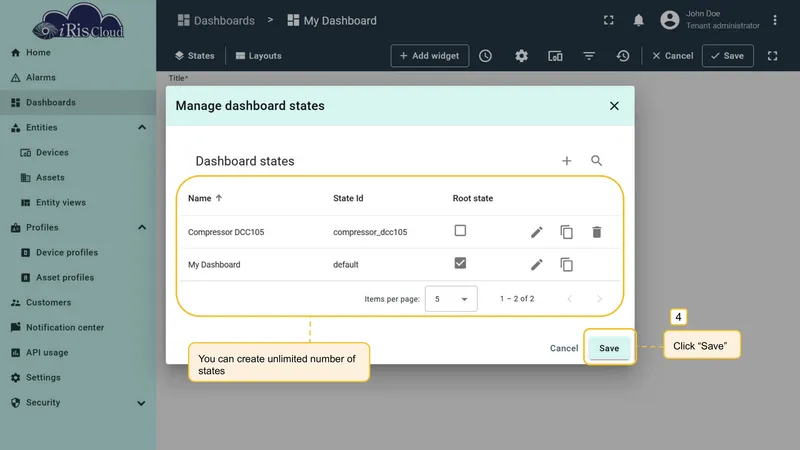
Task: Toggle fullscreen icon in top header
Action: [x=609, y=20]
